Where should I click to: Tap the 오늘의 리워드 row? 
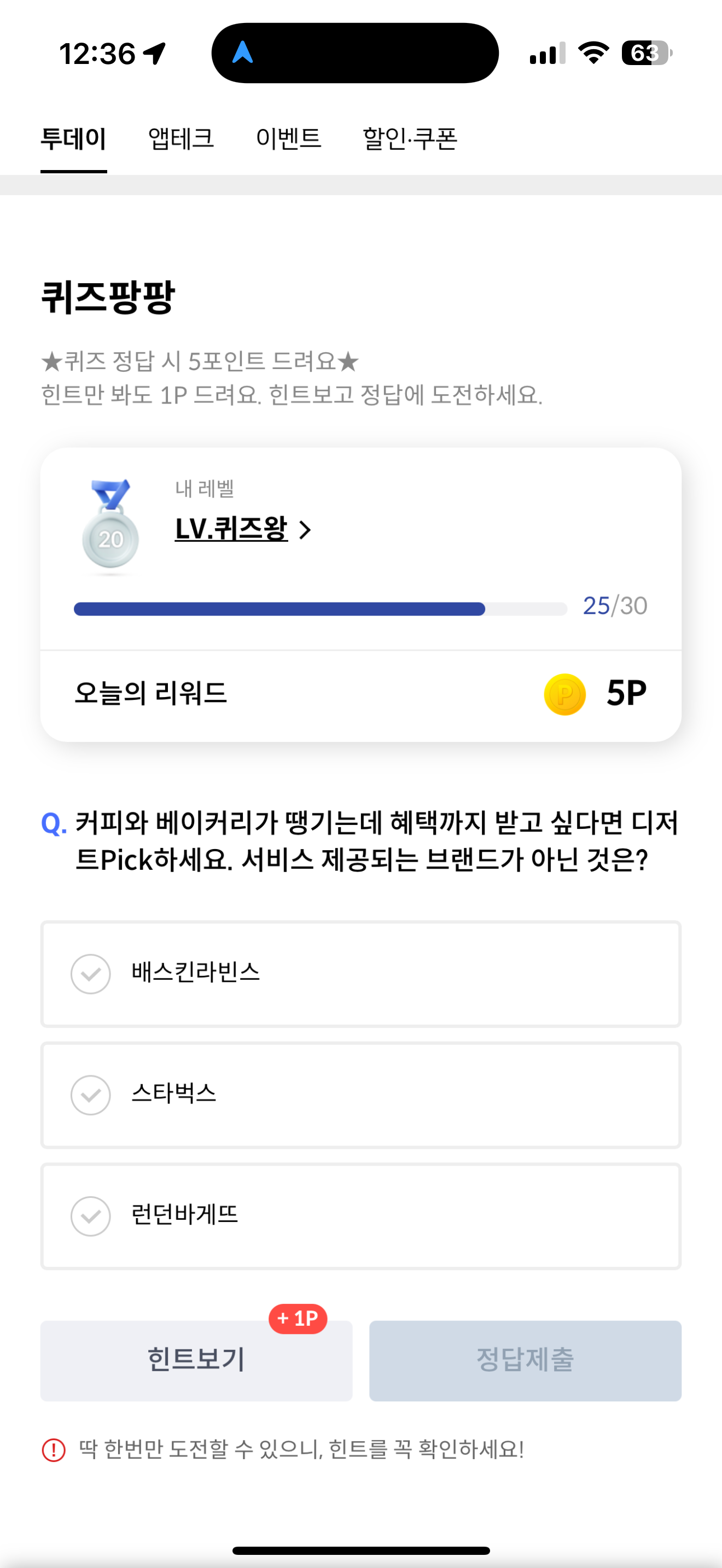click(x=360, y=694)
